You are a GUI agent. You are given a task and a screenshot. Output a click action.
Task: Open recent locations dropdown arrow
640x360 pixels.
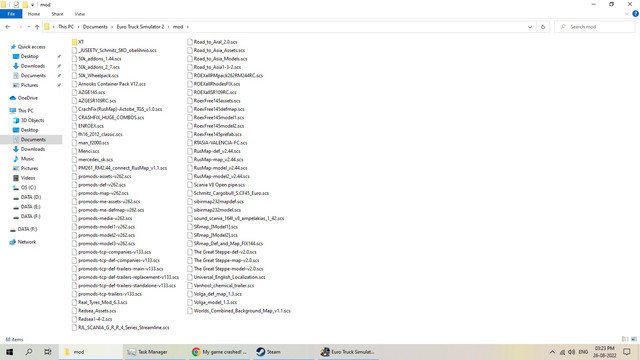(x=29, y=27)
